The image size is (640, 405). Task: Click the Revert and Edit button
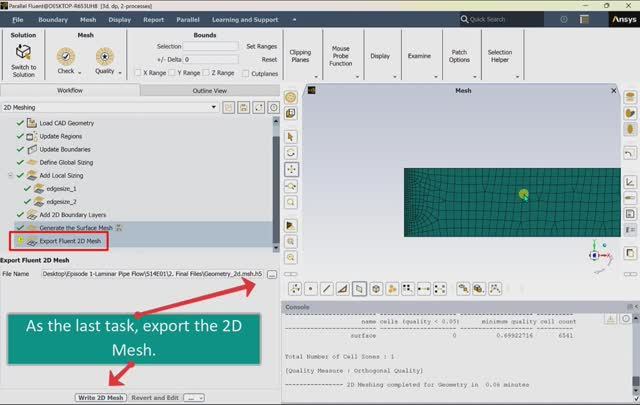(x=155, y=398)
